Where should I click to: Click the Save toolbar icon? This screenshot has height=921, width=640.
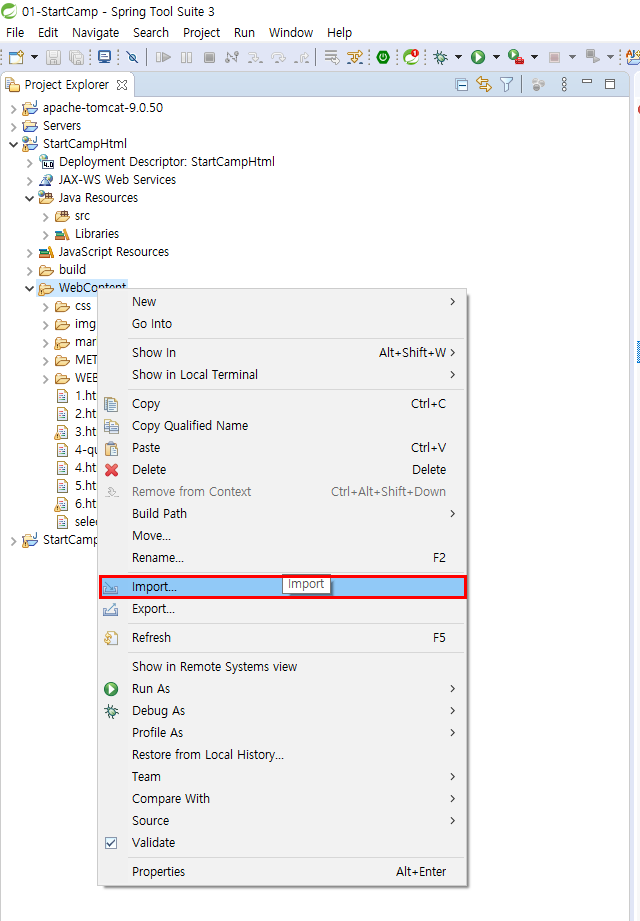(x=53, y=57)
